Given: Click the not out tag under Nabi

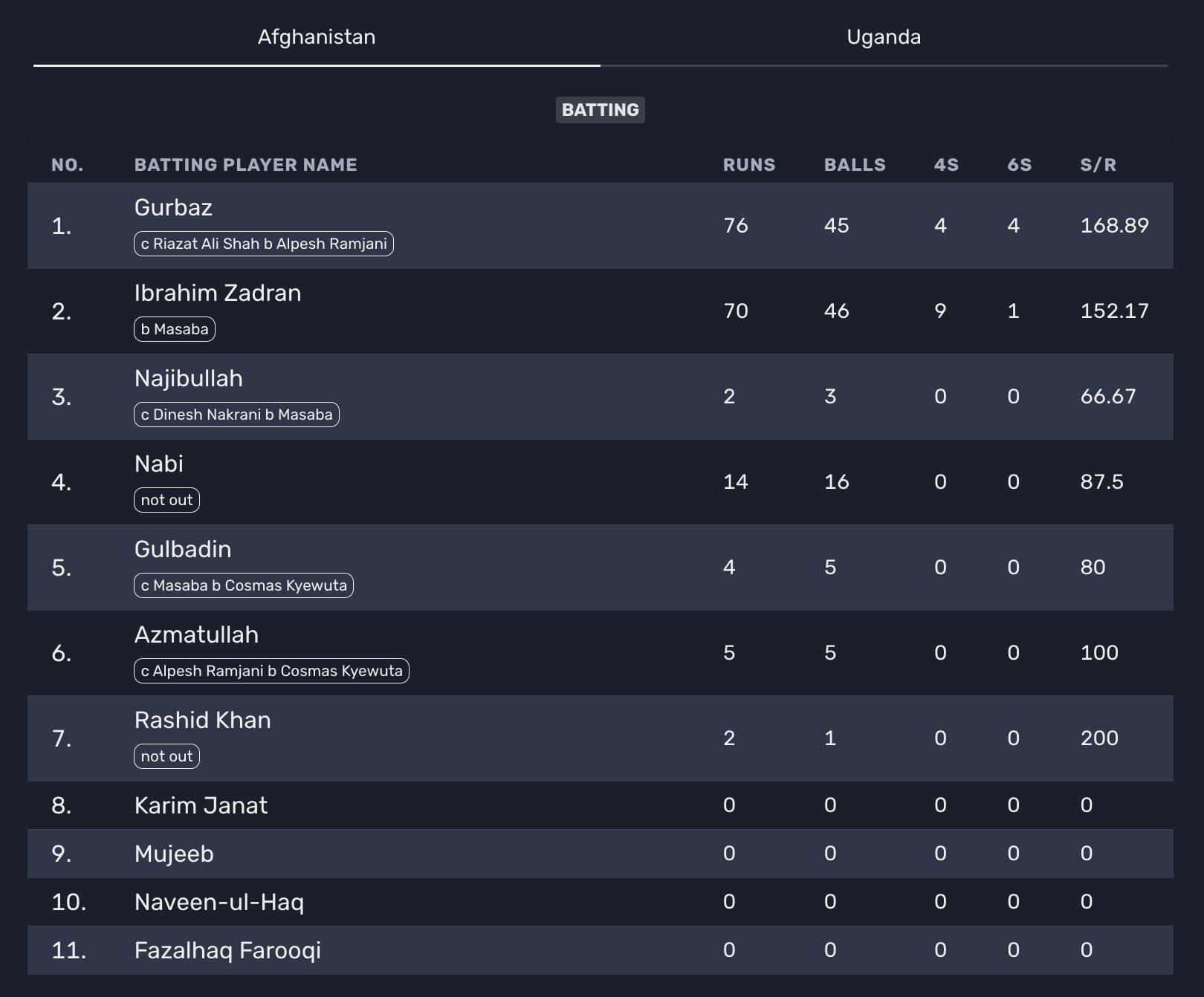Looking at the screenshot, I should point(166,500).
